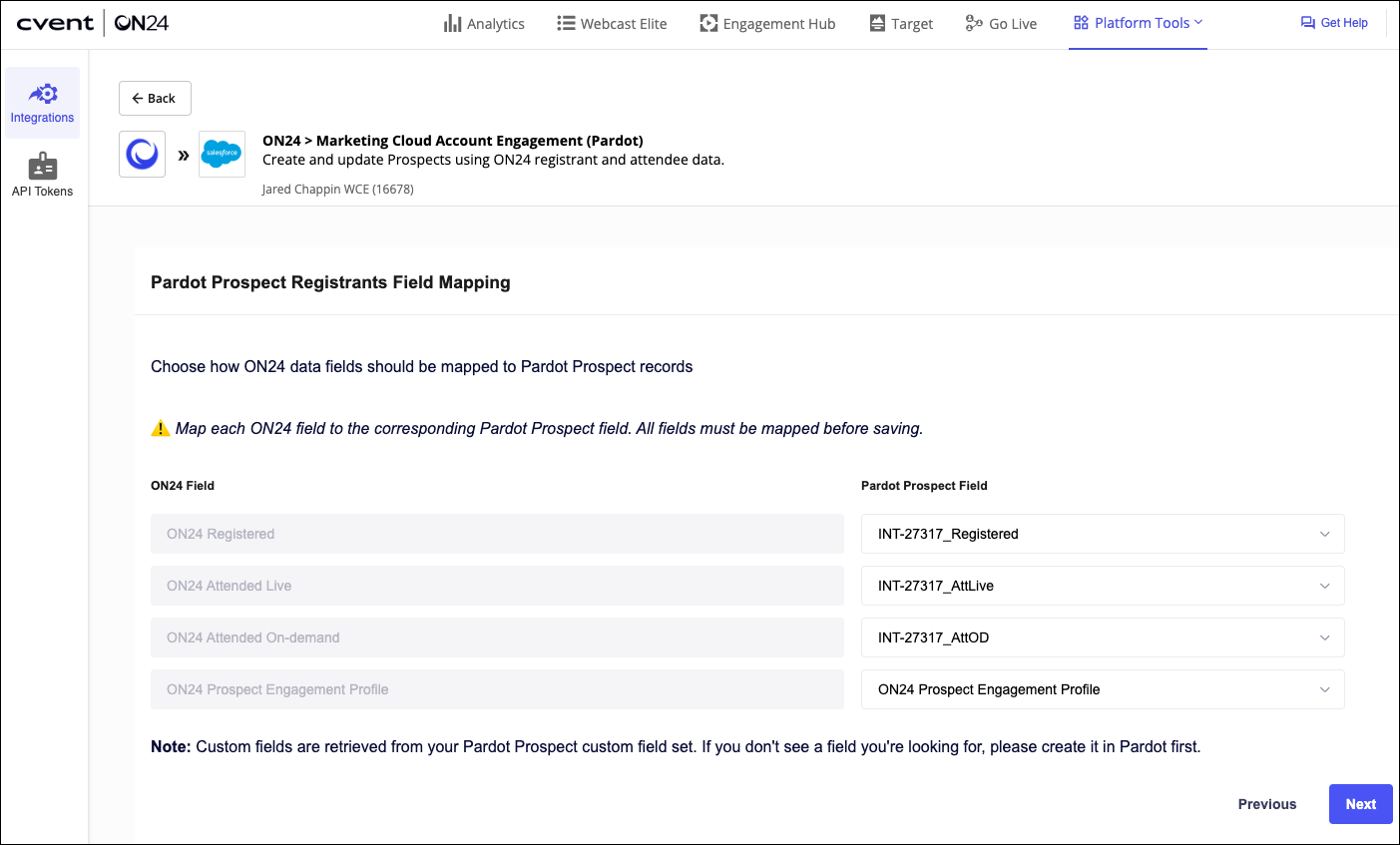The height and width of the screenshot is (845, 1400).
Task: Click the Target icon in navigation
Action: click(877, 23)
